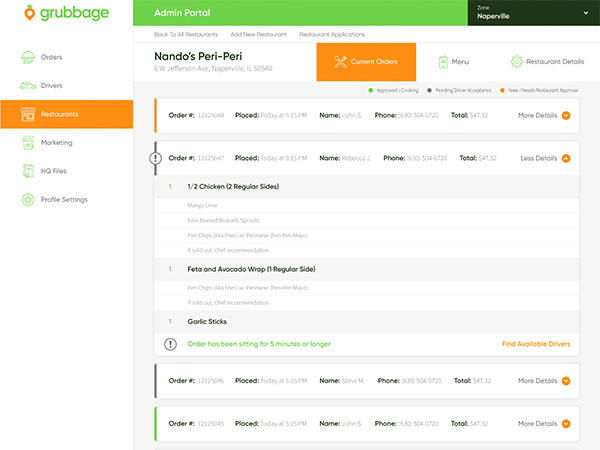This screenshot has height=450, width=600.
Task: Click Less Details for Rebecca J. order
Action: point(539,158)
